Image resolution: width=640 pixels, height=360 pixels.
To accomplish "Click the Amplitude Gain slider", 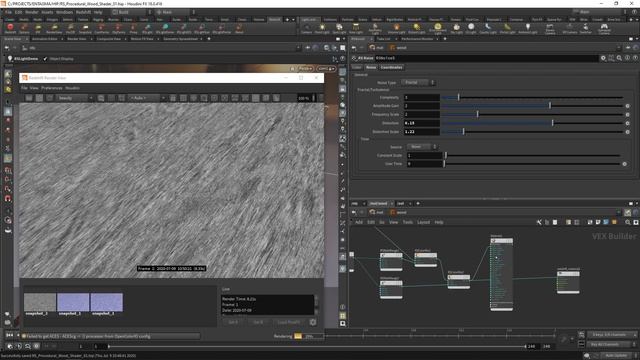I will pyautogui.click(x=532, y=106).
